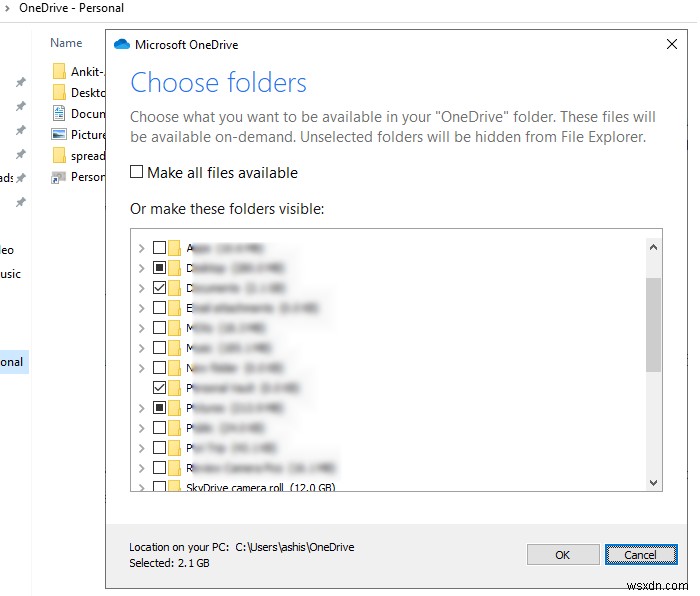Screen dimensions: 700x596
Task: Click folder icon of partially selected P row
Action: click(x=175, y=408)
